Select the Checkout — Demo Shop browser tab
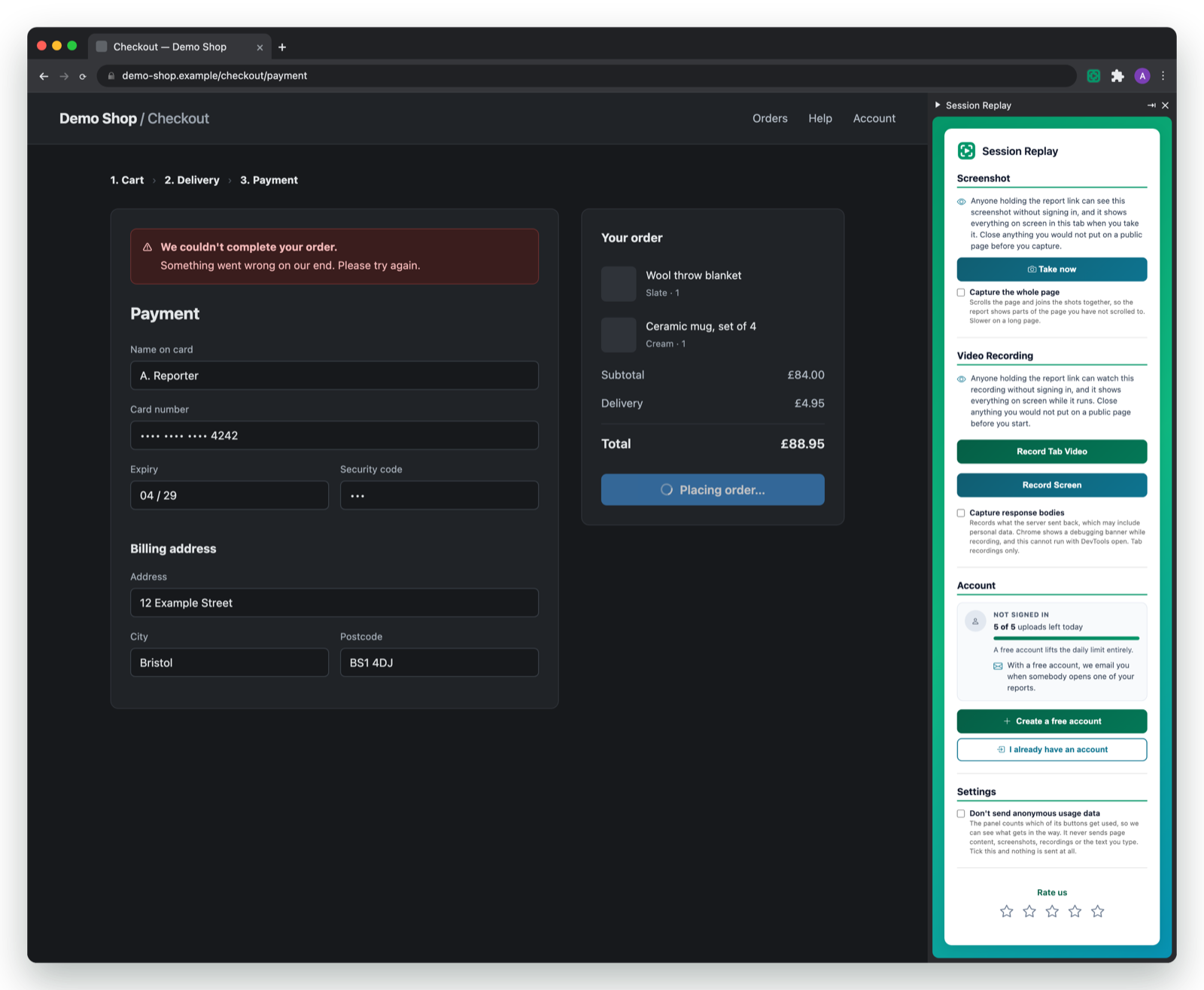Viewport: 1204px width, 990px height. pyautogui.click(x=180, y=47)
